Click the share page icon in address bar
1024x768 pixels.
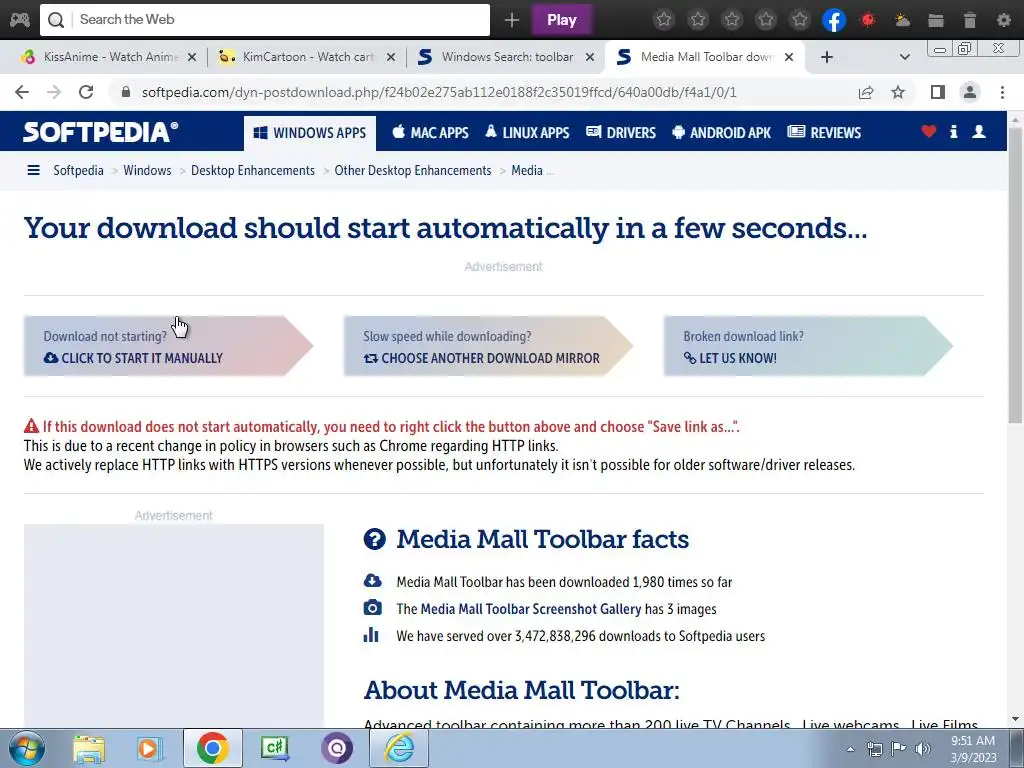pos(866,92)
